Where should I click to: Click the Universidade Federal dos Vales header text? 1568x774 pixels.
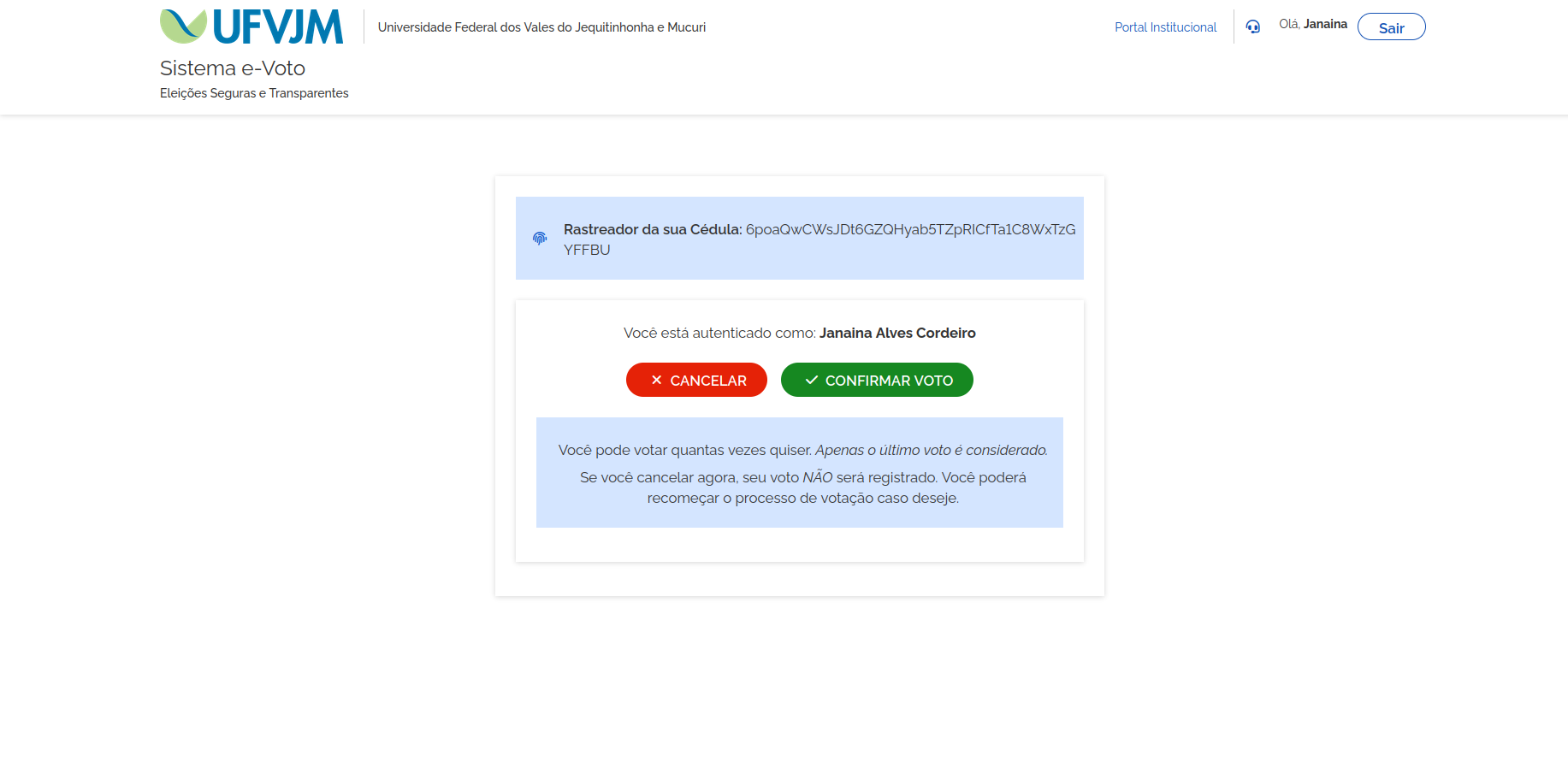click(x=541, y=27)
